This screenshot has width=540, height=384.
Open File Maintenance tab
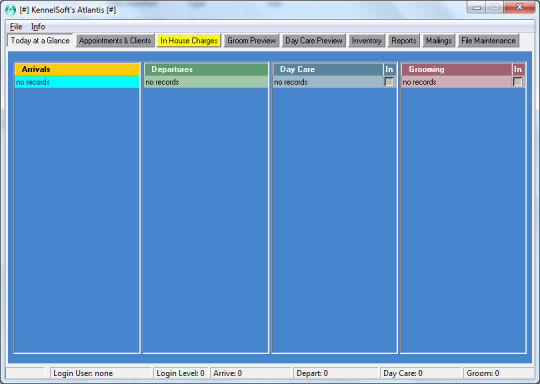488,41
